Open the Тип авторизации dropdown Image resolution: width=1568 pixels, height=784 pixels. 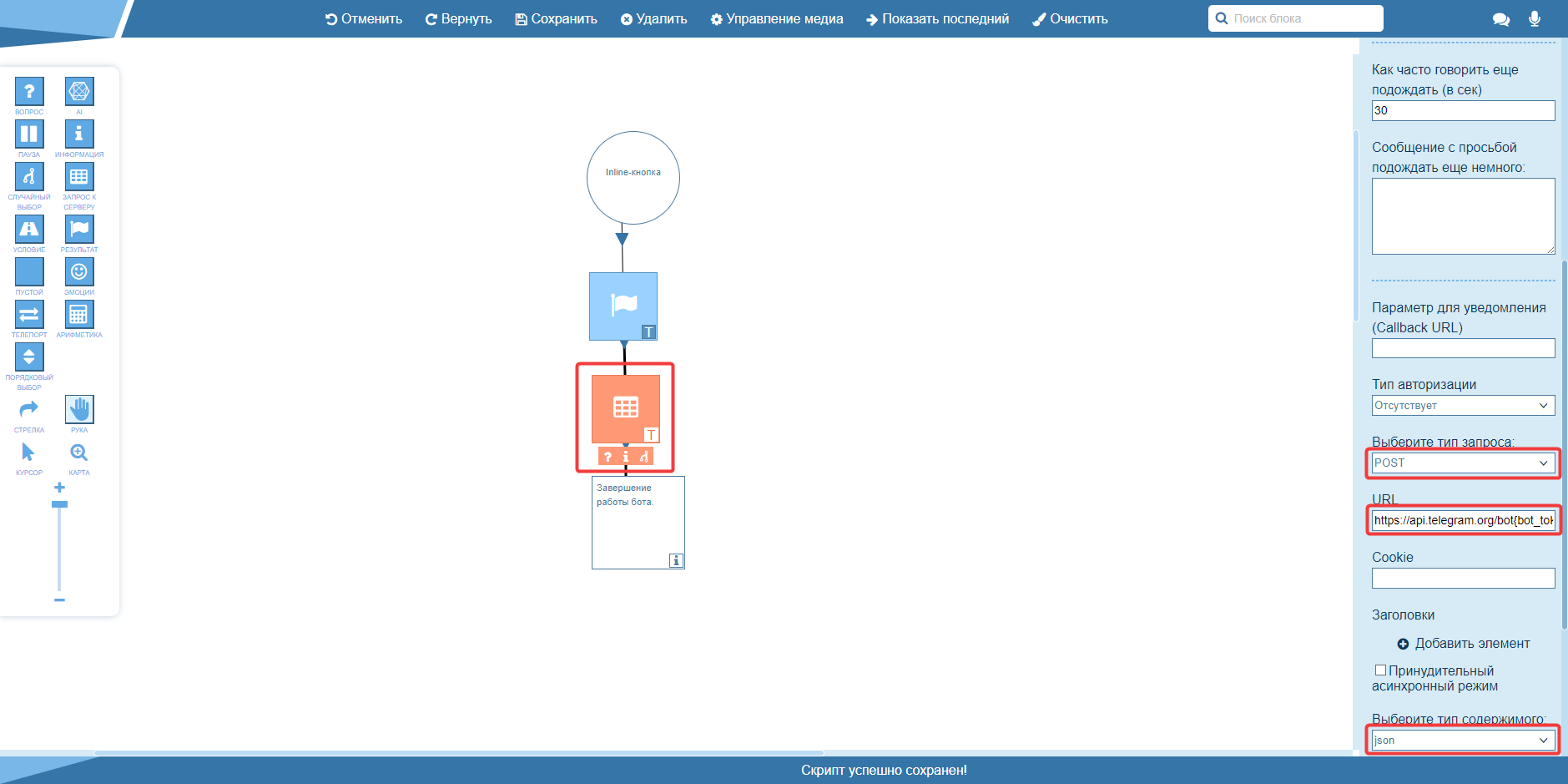pos(1463,406)
